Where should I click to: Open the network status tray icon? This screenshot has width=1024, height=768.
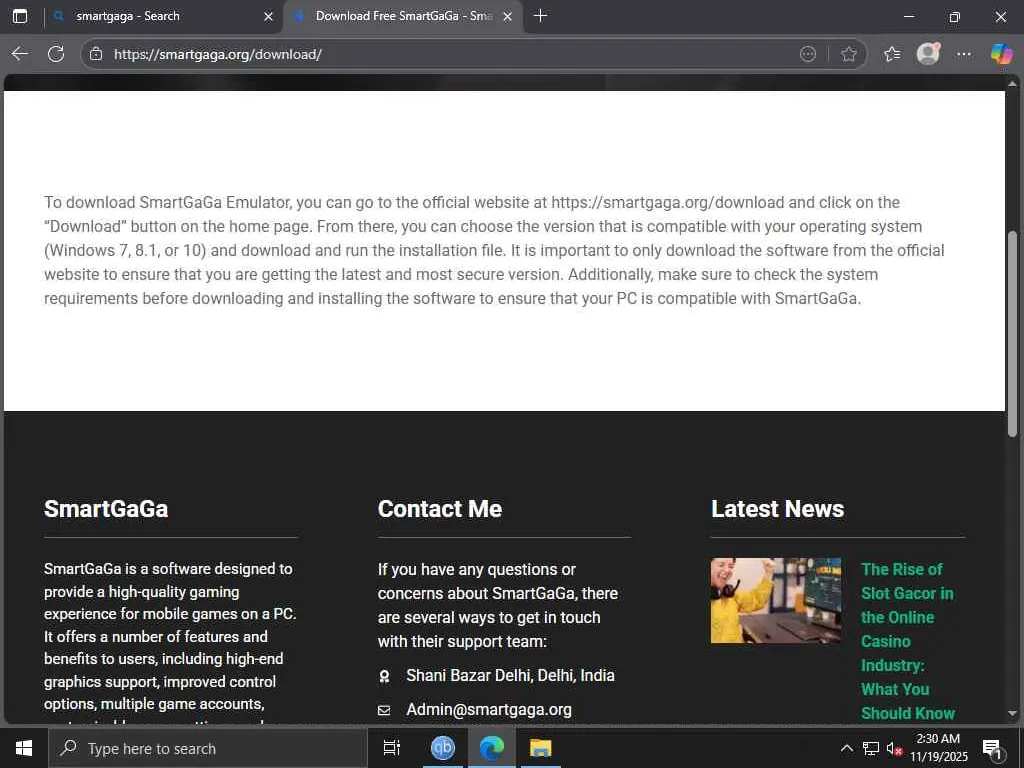(x=871, y=748)
